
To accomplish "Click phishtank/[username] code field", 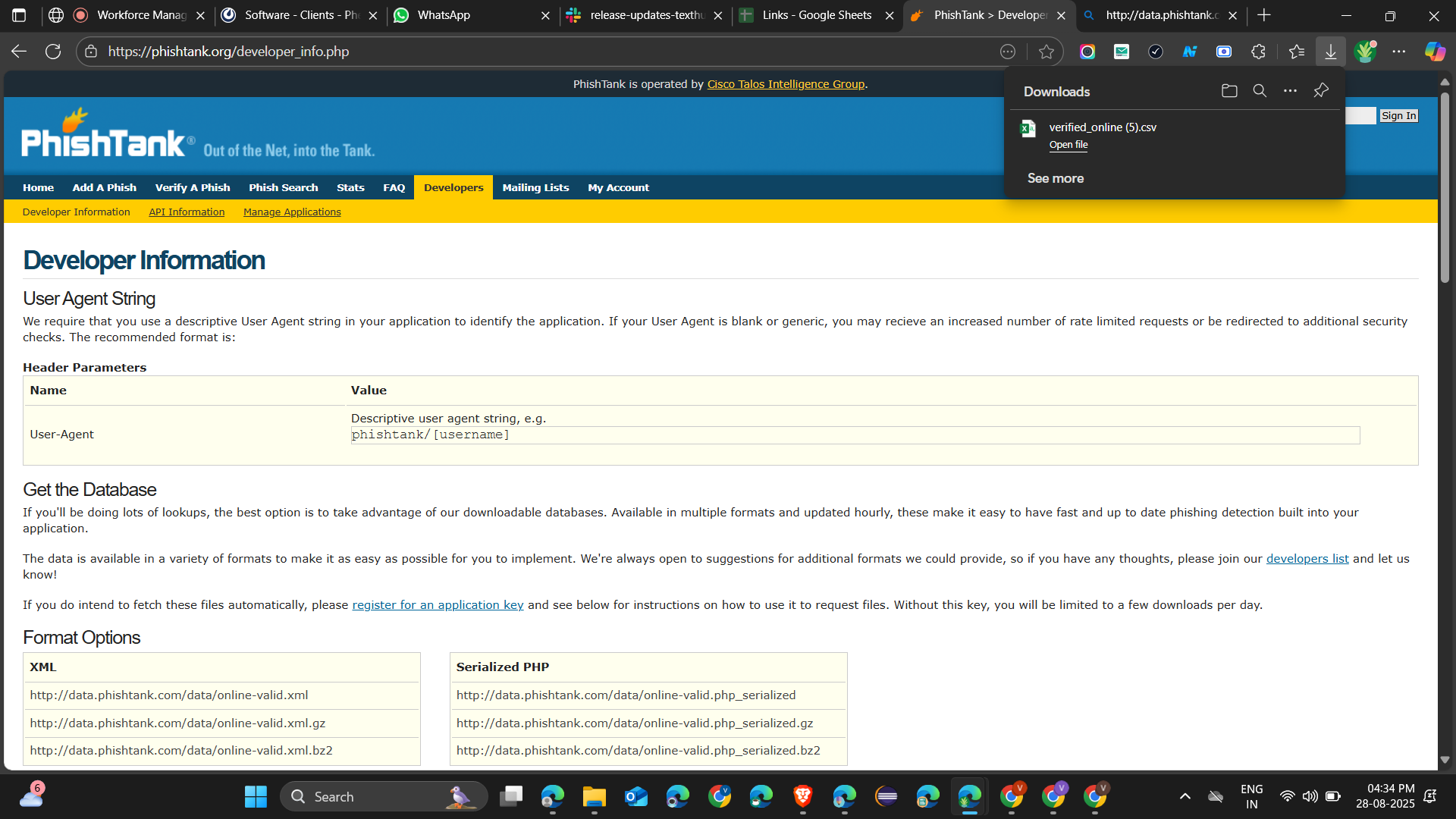I will point(855,435).
